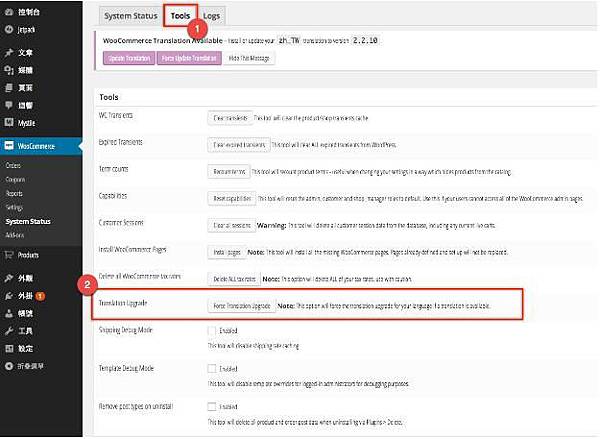This screenshot has height=439, width=600.
Task: Open the comments bubble icon in sidebar
Action: (9, 105)
